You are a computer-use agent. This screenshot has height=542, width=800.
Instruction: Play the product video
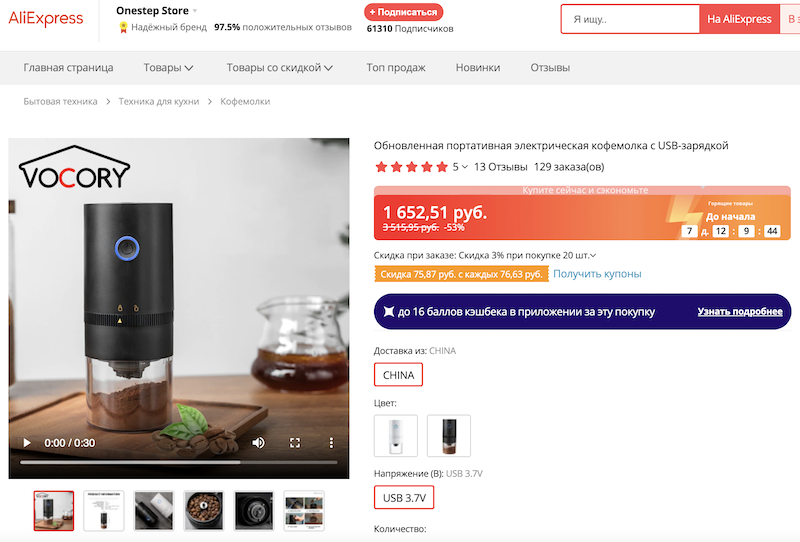click(27, 442)
